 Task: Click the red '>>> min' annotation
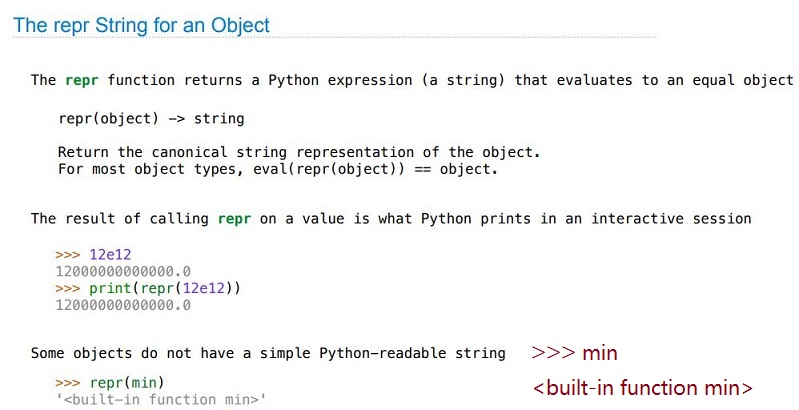574,353
